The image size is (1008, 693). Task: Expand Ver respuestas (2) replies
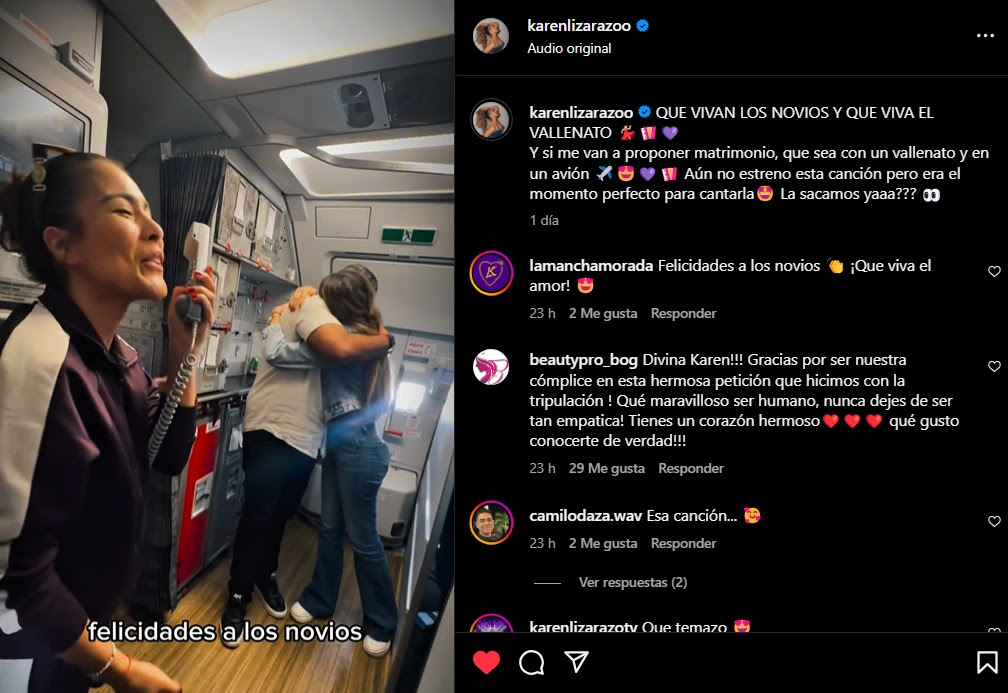(x=633, y=582)
